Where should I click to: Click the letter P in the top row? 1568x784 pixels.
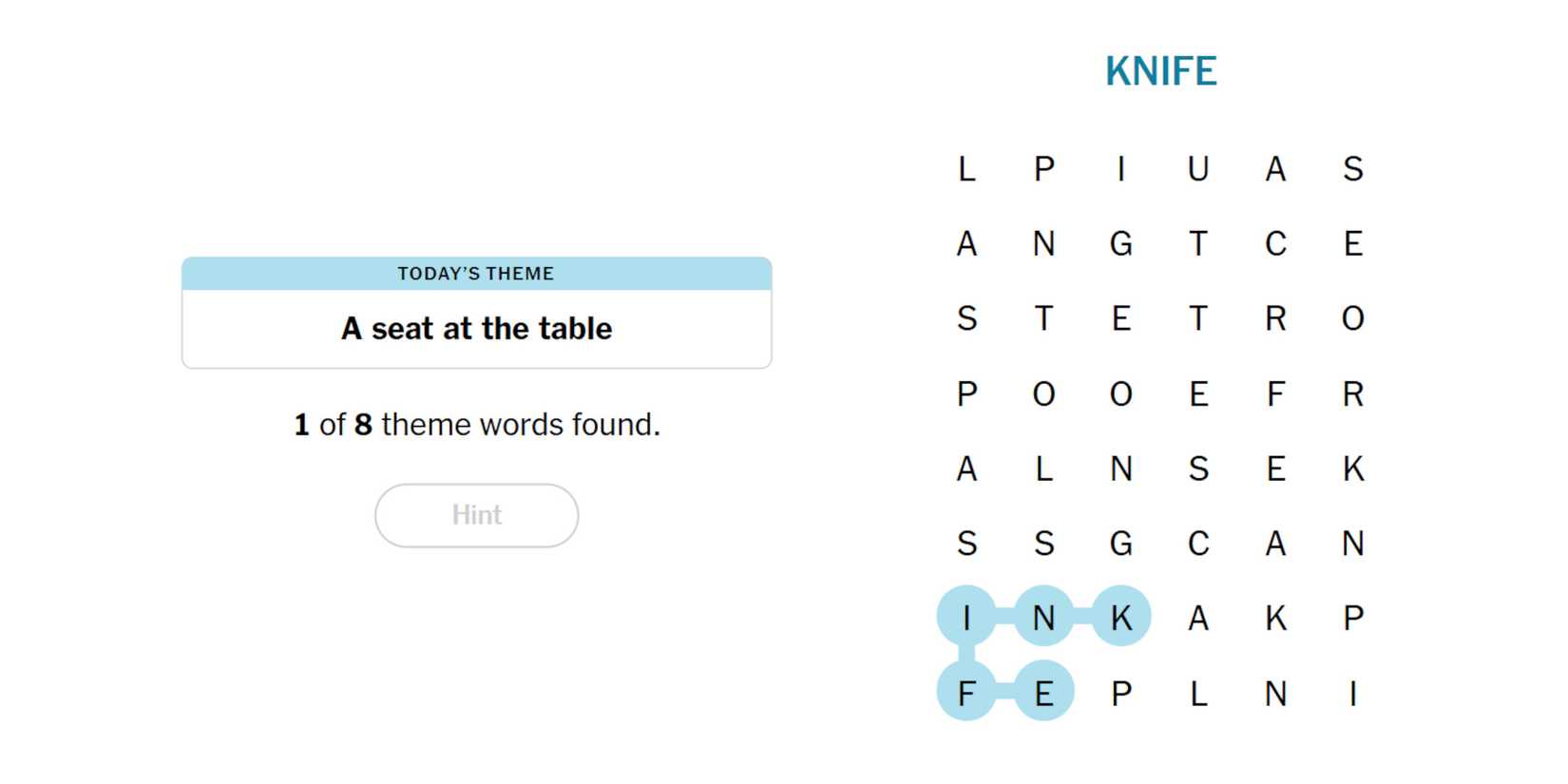coord(1043,169)
